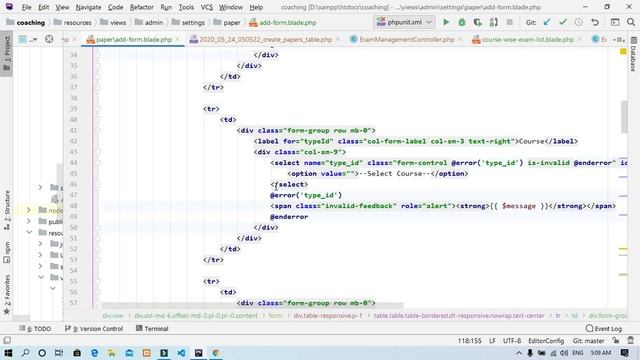Open the Refactor menu
The height and width of the screenshot is (360, 640).
(142, 7)
